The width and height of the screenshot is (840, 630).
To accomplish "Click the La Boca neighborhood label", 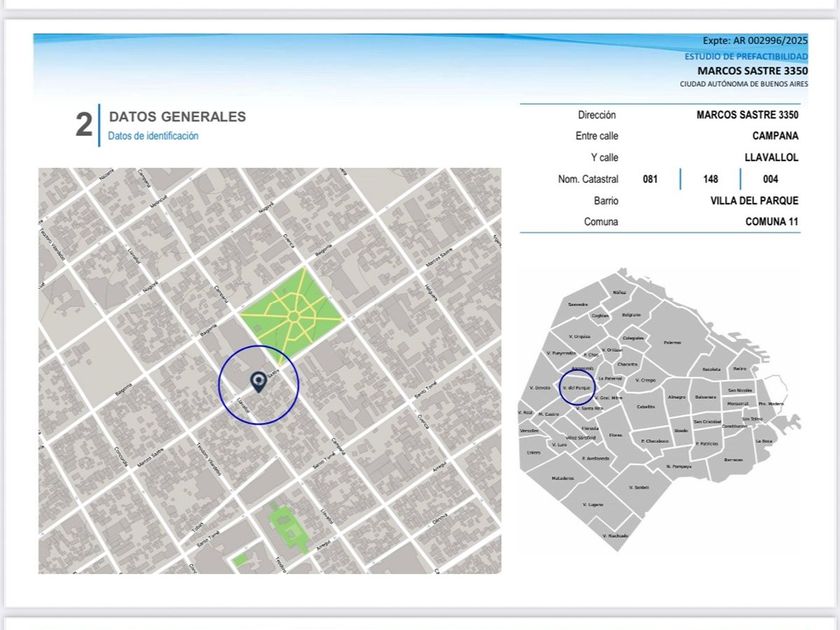I will click(763, 441).
